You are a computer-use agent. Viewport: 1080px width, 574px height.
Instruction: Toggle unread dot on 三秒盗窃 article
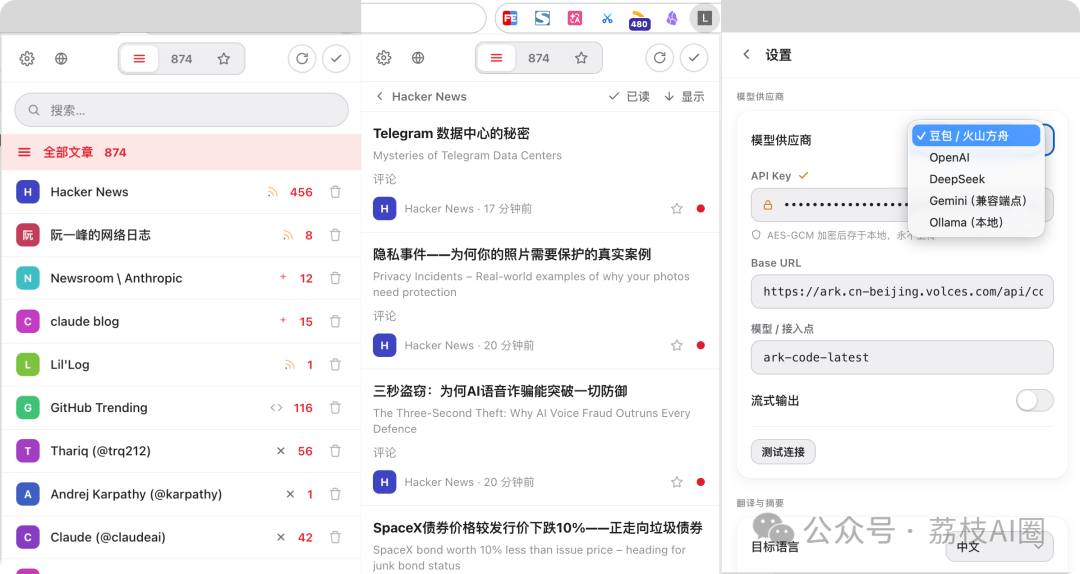click(700, 482)
